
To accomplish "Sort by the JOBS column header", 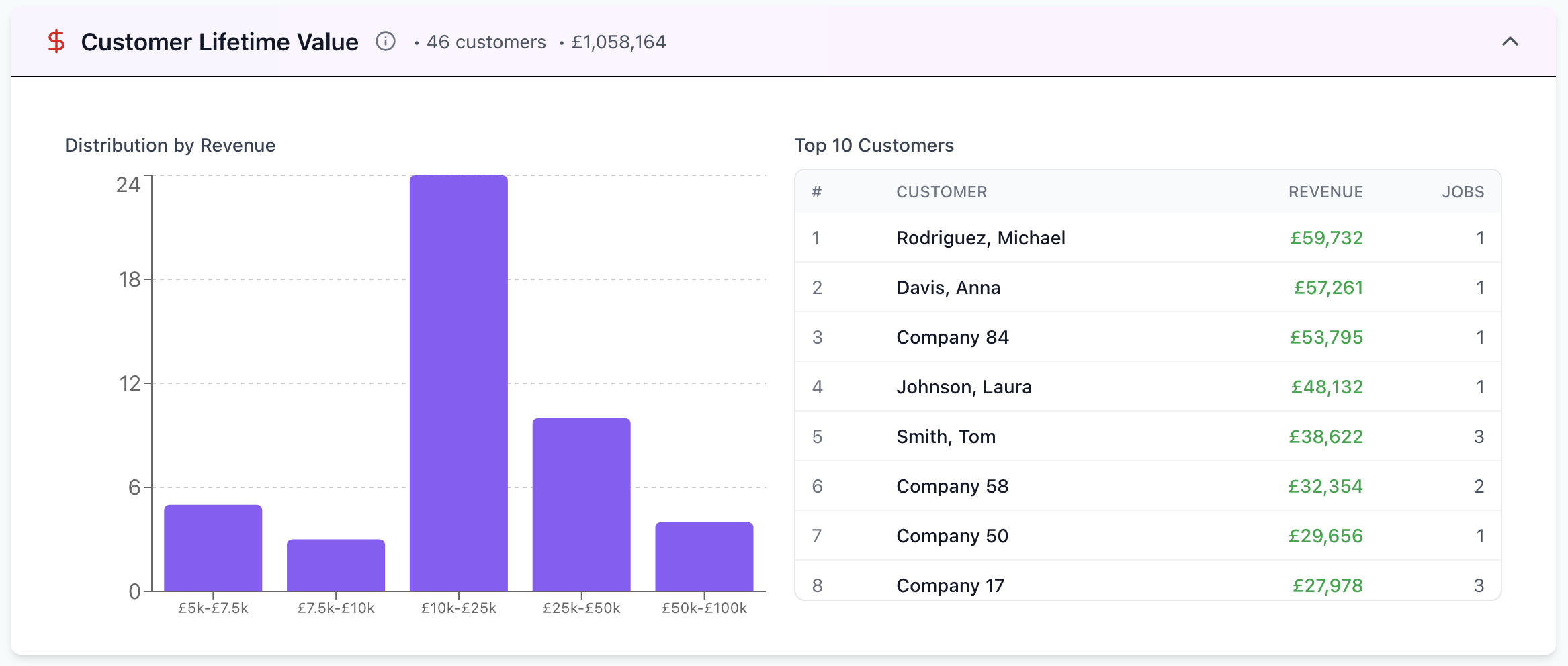I will [1463, 192].
